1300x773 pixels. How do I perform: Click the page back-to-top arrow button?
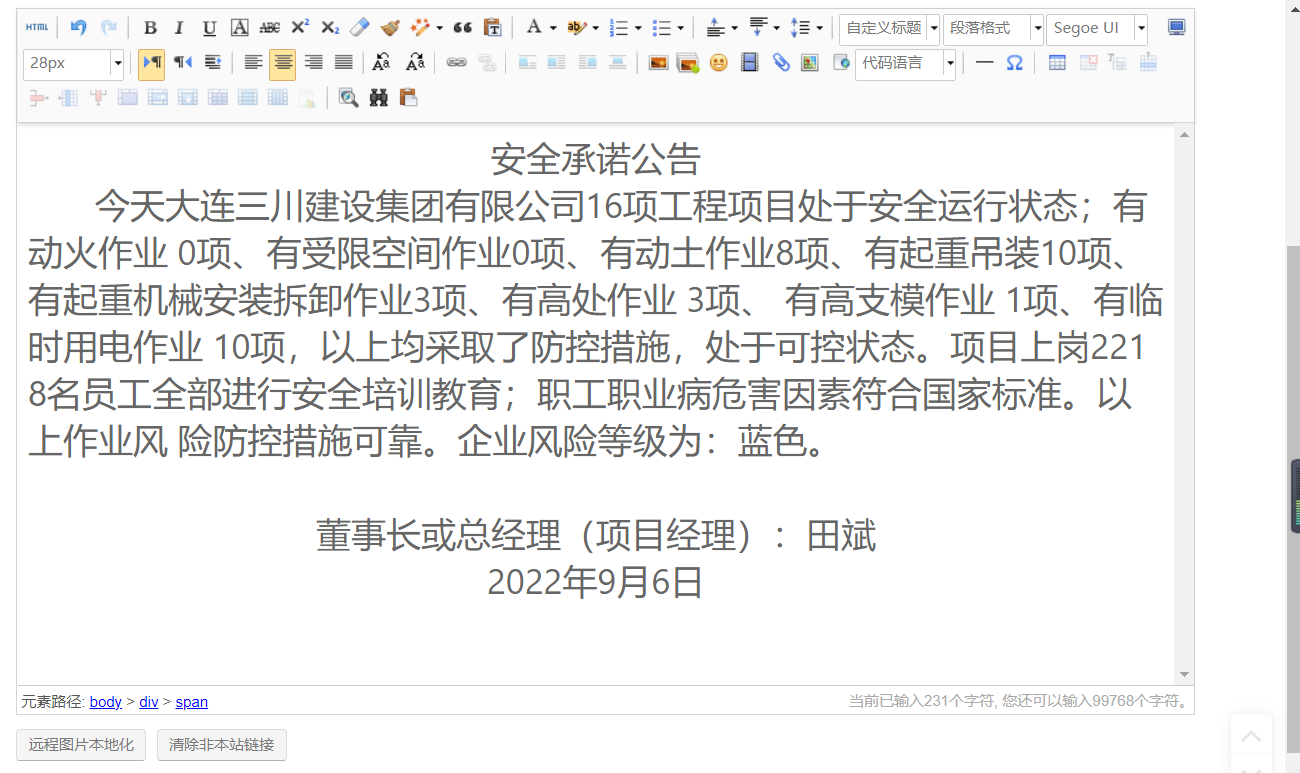1251,737
